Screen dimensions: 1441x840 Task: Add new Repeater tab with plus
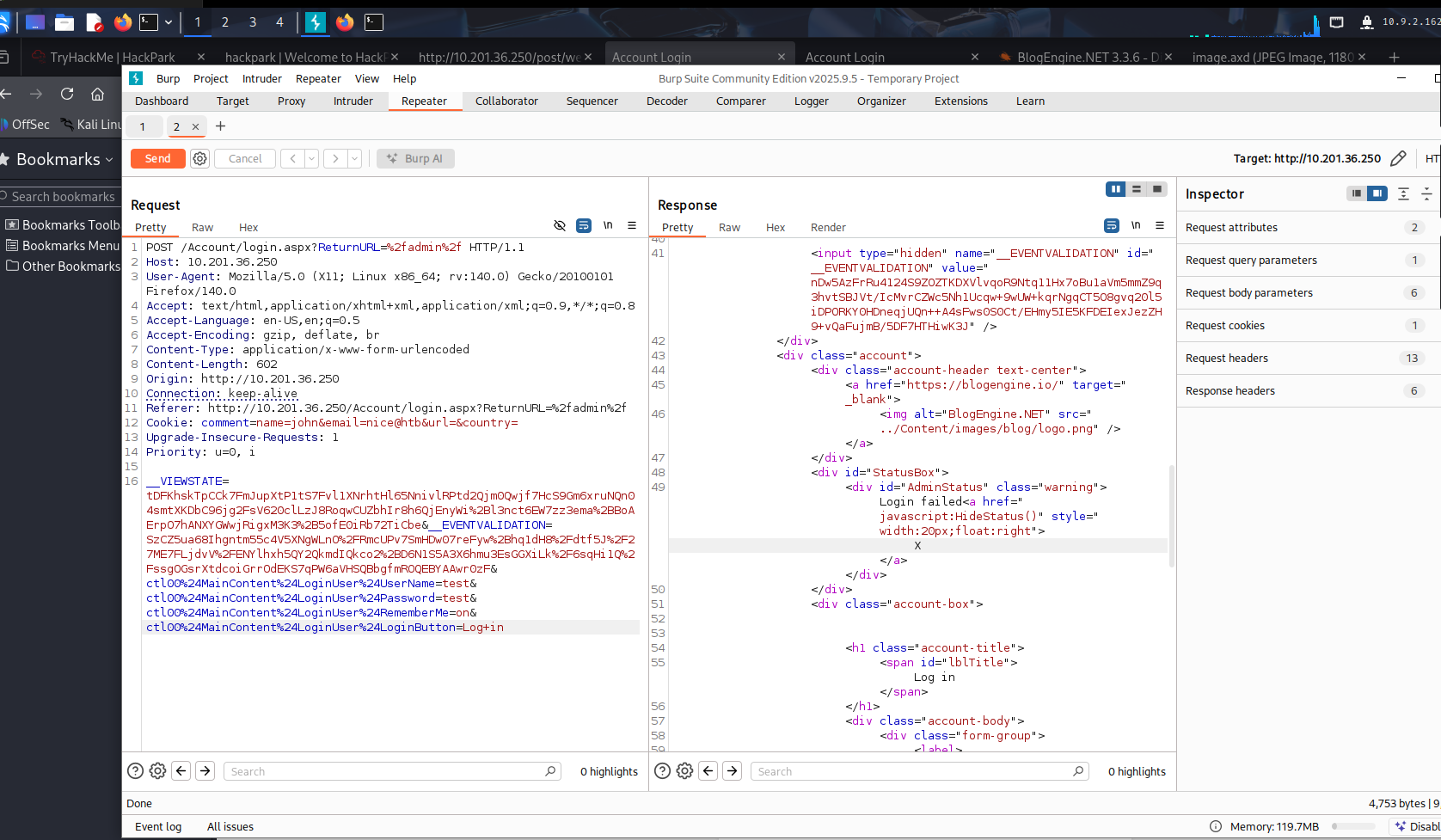[221, 126]
